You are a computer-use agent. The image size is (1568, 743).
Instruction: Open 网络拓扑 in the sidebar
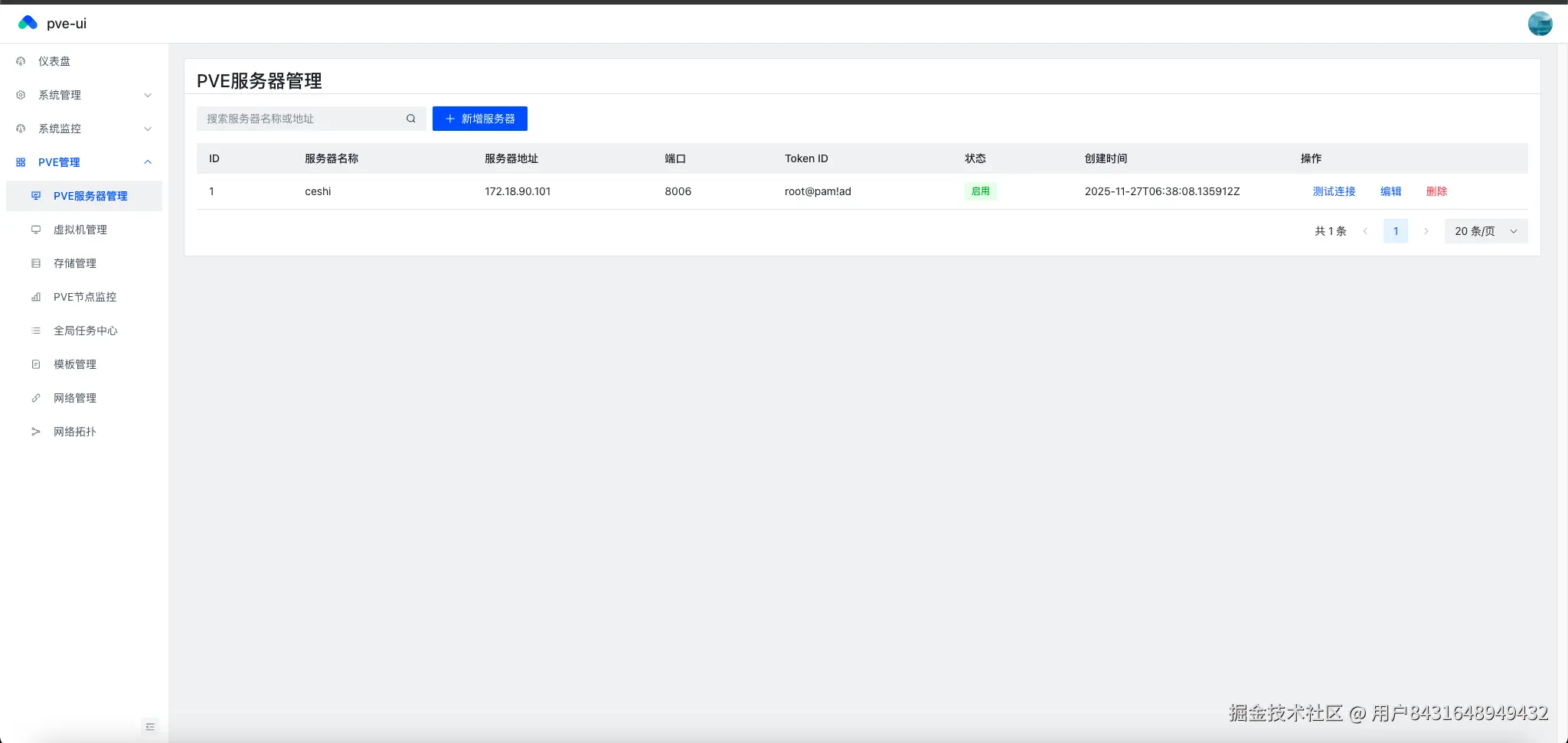click(x=84, y=432)
